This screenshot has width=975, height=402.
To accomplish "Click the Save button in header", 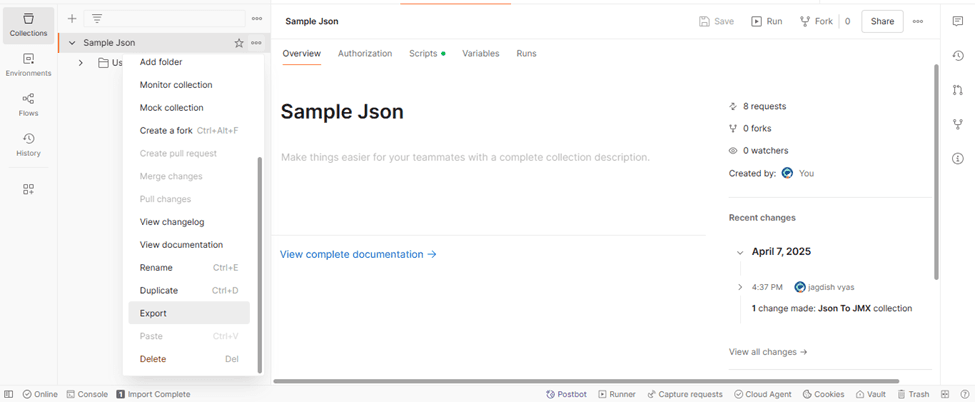I will (x=716, y=21).
